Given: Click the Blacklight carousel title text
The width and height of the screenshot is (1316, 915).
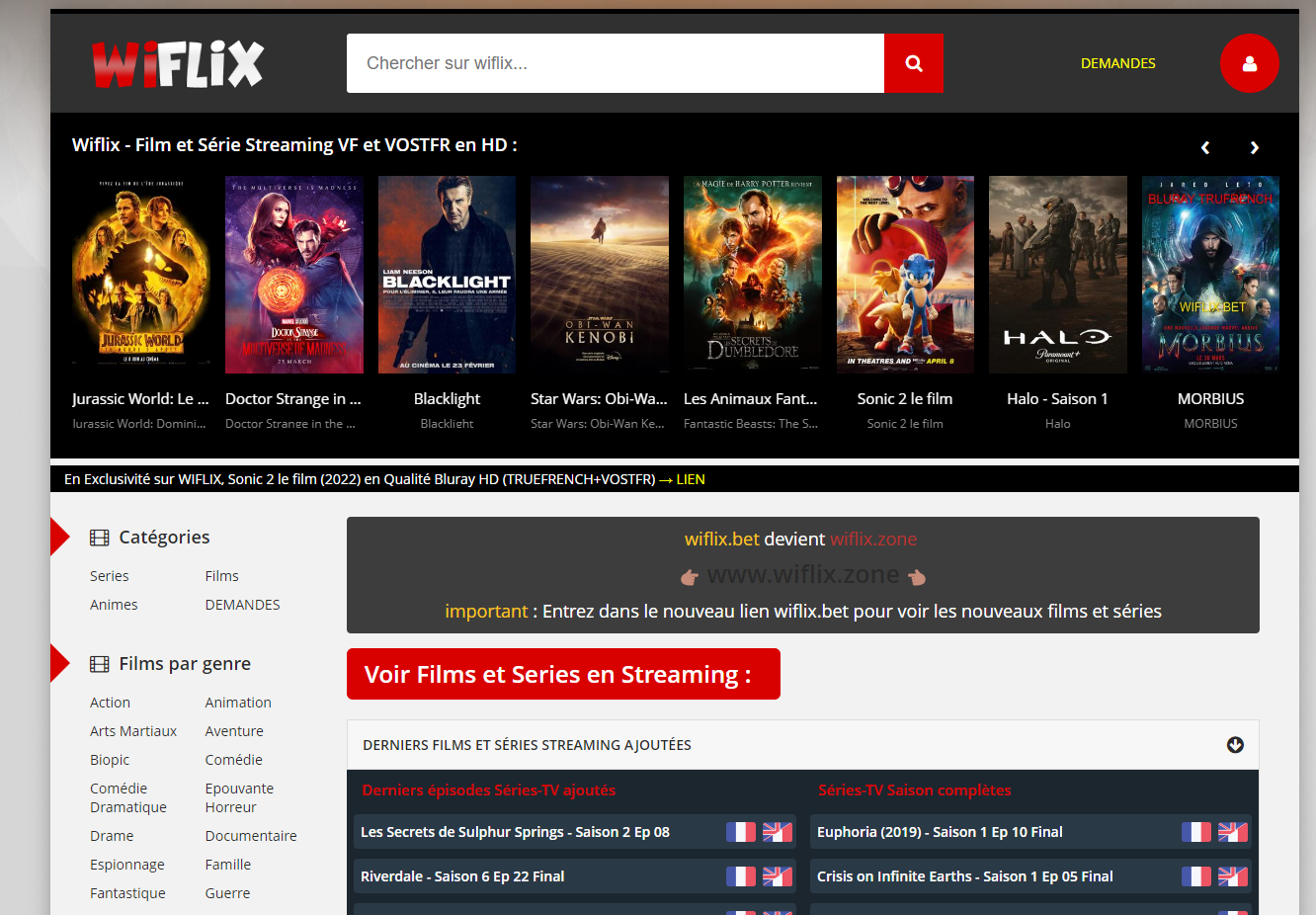Looking at the screenshot, I should coord(447,399).
